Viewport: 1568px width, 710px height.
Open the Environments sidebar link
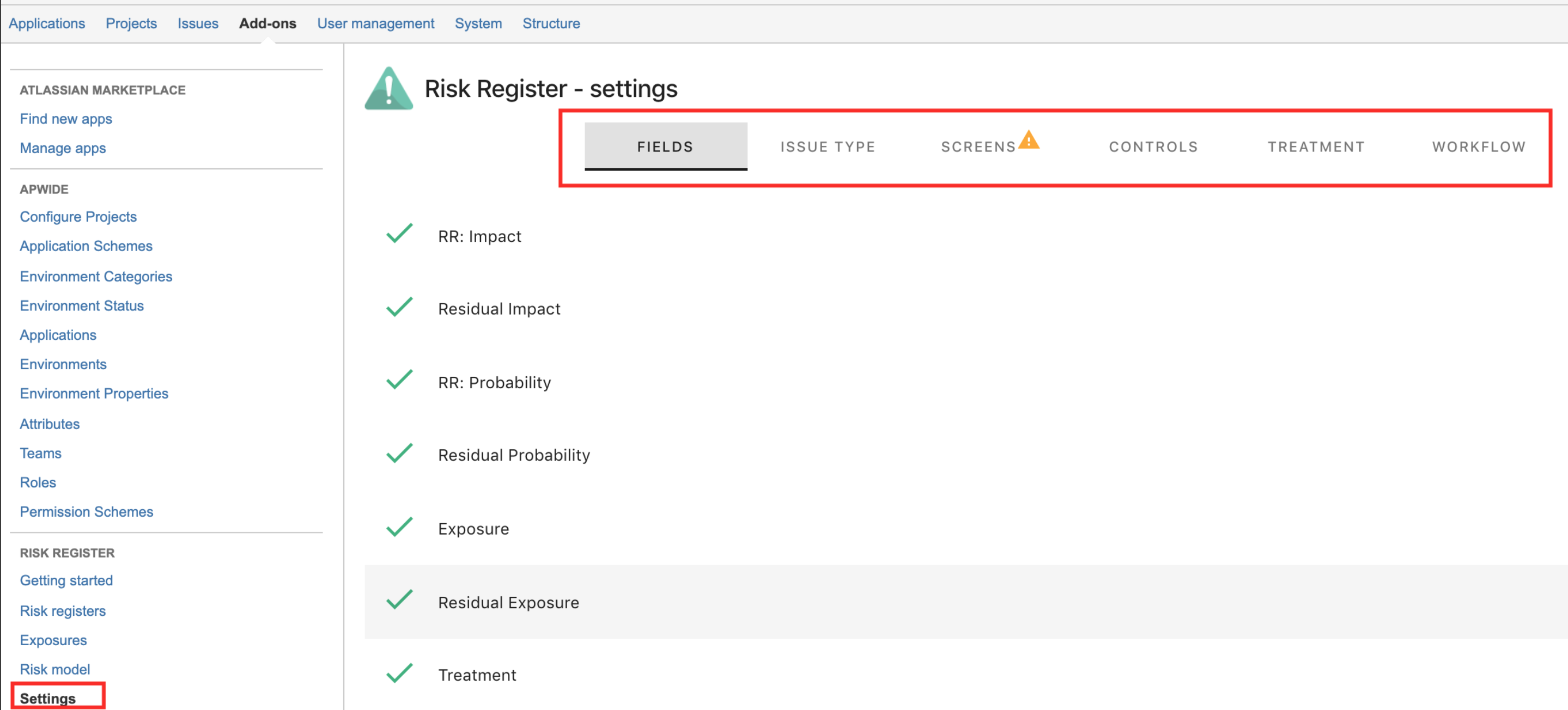pyautogui.click(x=63, y=364)
